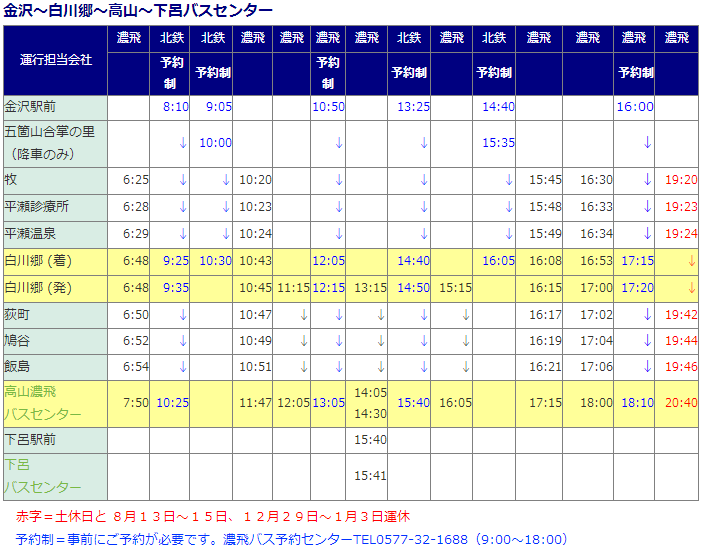
Task: Click the red 20:40 Takayama time
Action: point(681,402)
